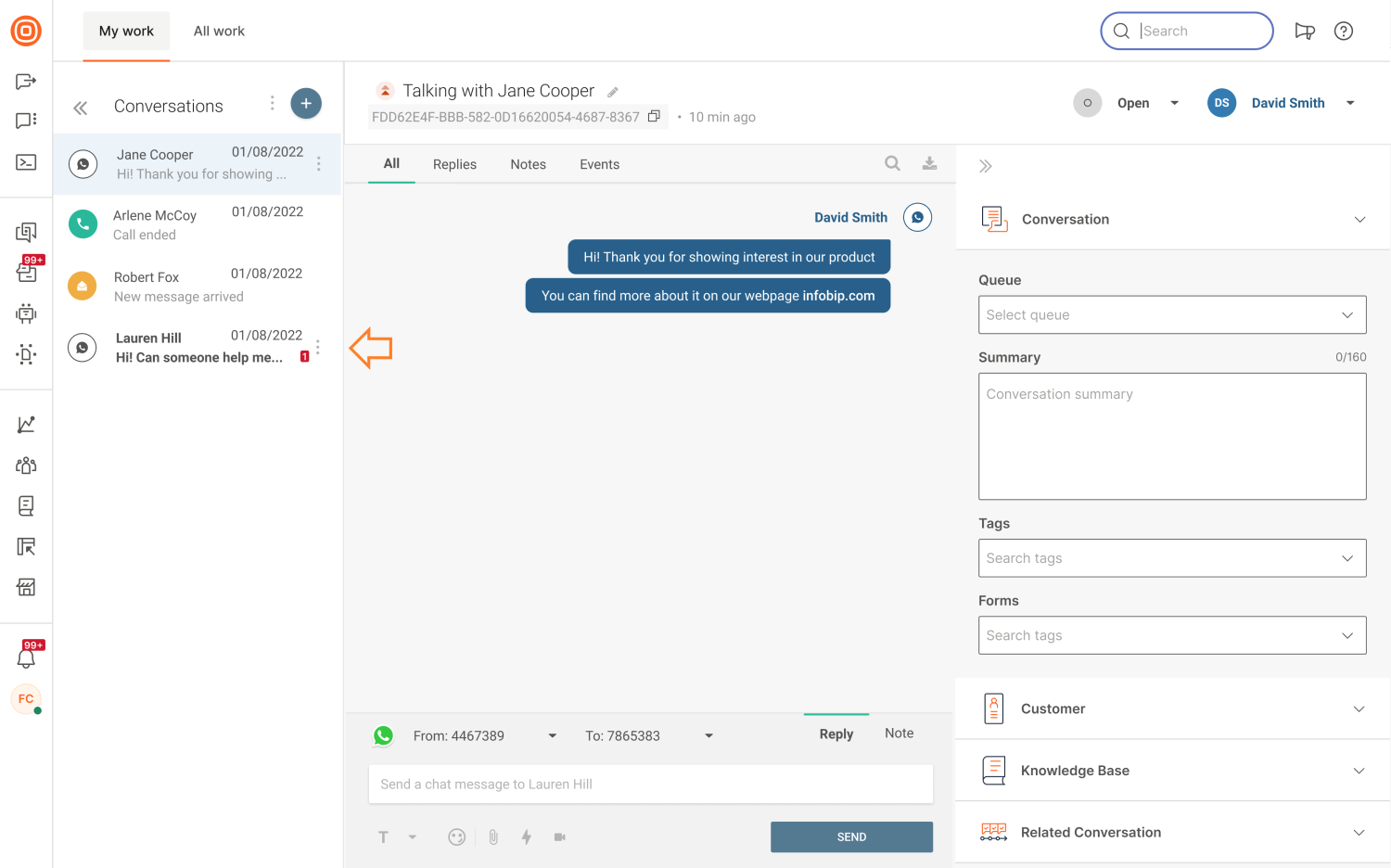Screen dimensions: 1391x868
Task: Click the new conversation plus button
Action: 306,103
